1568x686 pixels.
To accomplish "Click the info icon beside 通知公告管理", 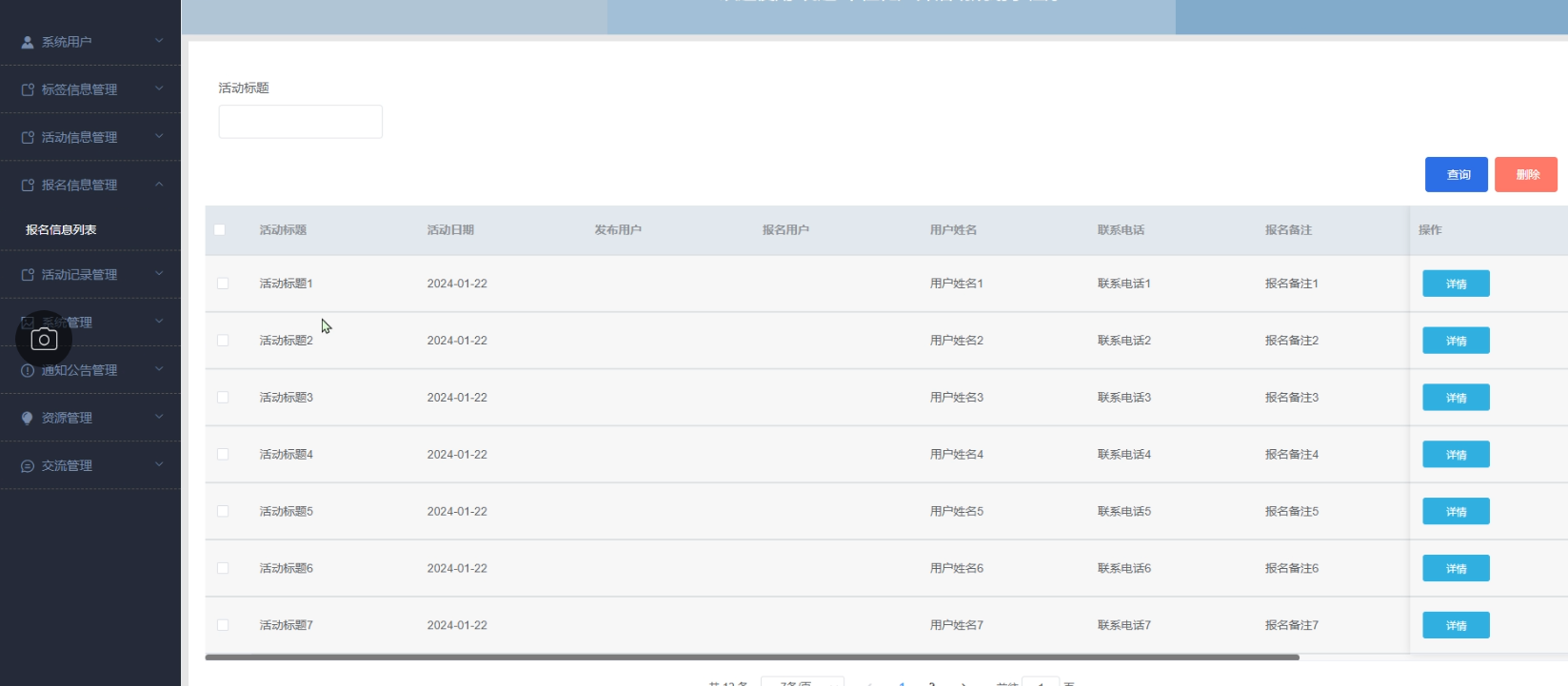I will point(28,370).
